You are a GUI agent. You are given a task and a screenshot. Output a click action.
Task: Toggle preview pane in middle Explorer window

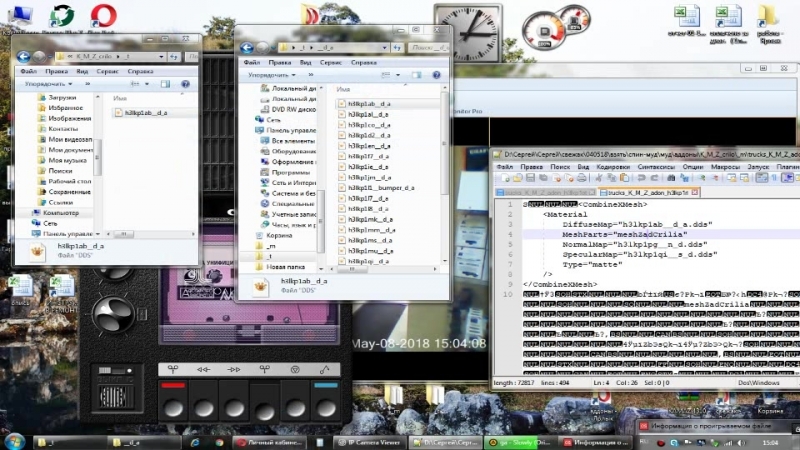click(417, 75)
